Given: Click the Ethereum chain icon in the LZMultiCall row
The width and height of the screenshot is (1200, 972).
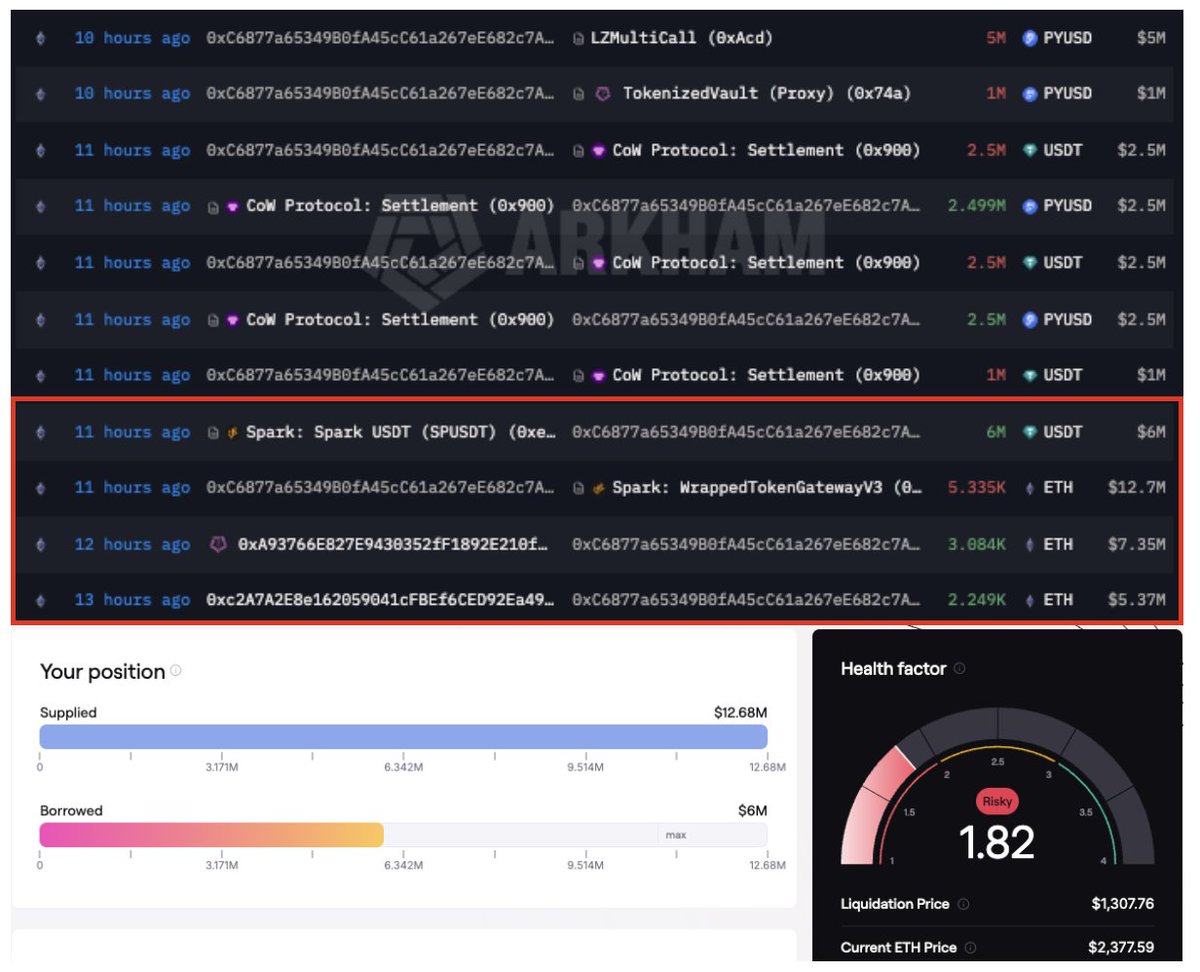Looking at the screenshot, I should [x=40, y=38].
